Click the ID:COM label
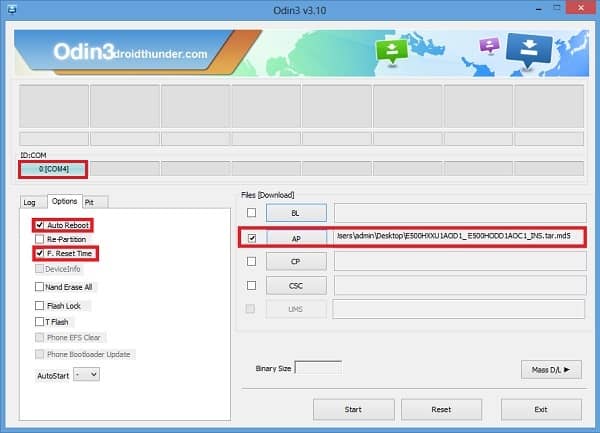600x433 pixels. click(33, 155)
